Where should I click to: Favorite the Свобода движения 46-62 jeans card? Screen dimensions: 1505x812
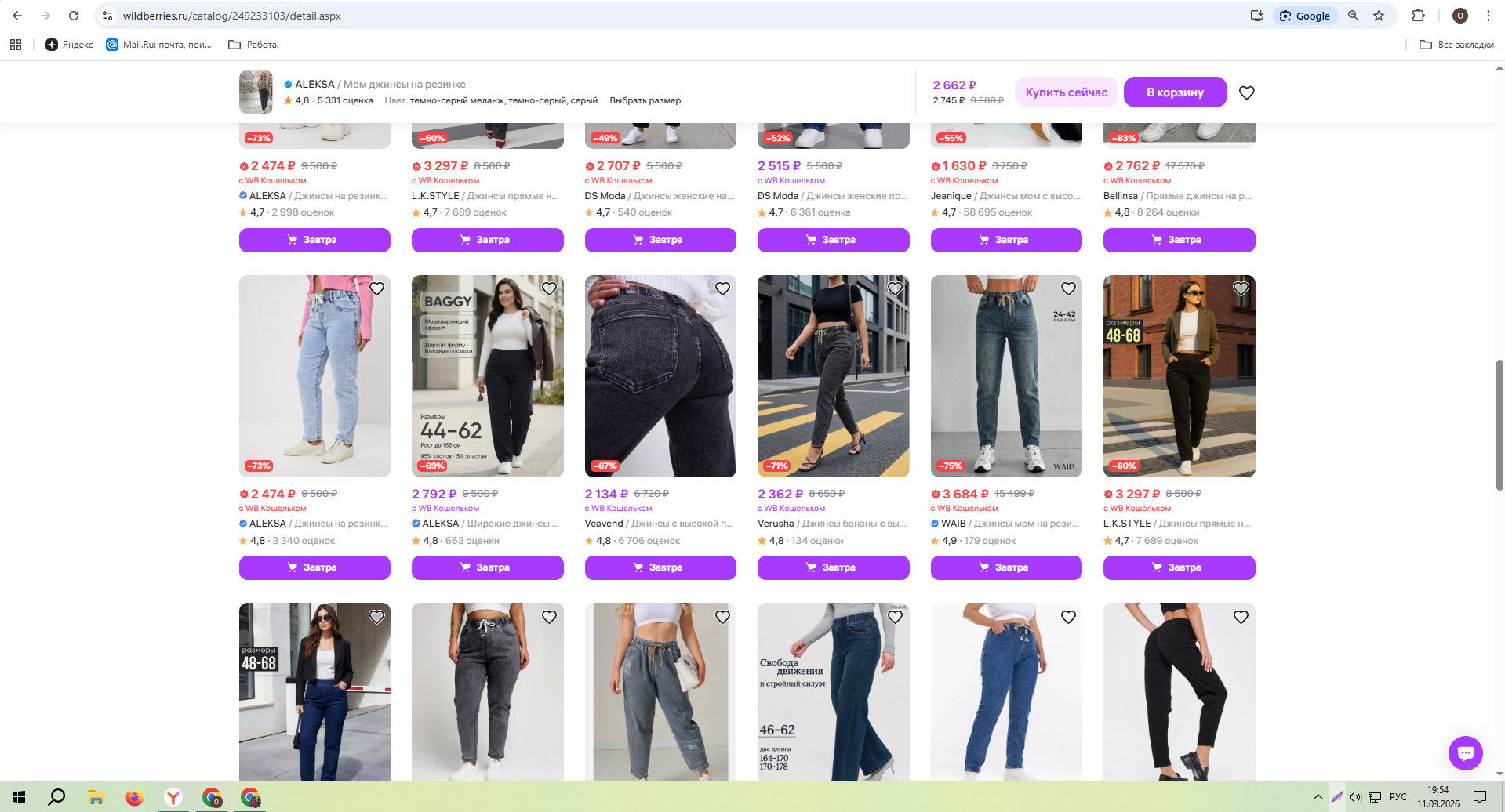point(895,617)
